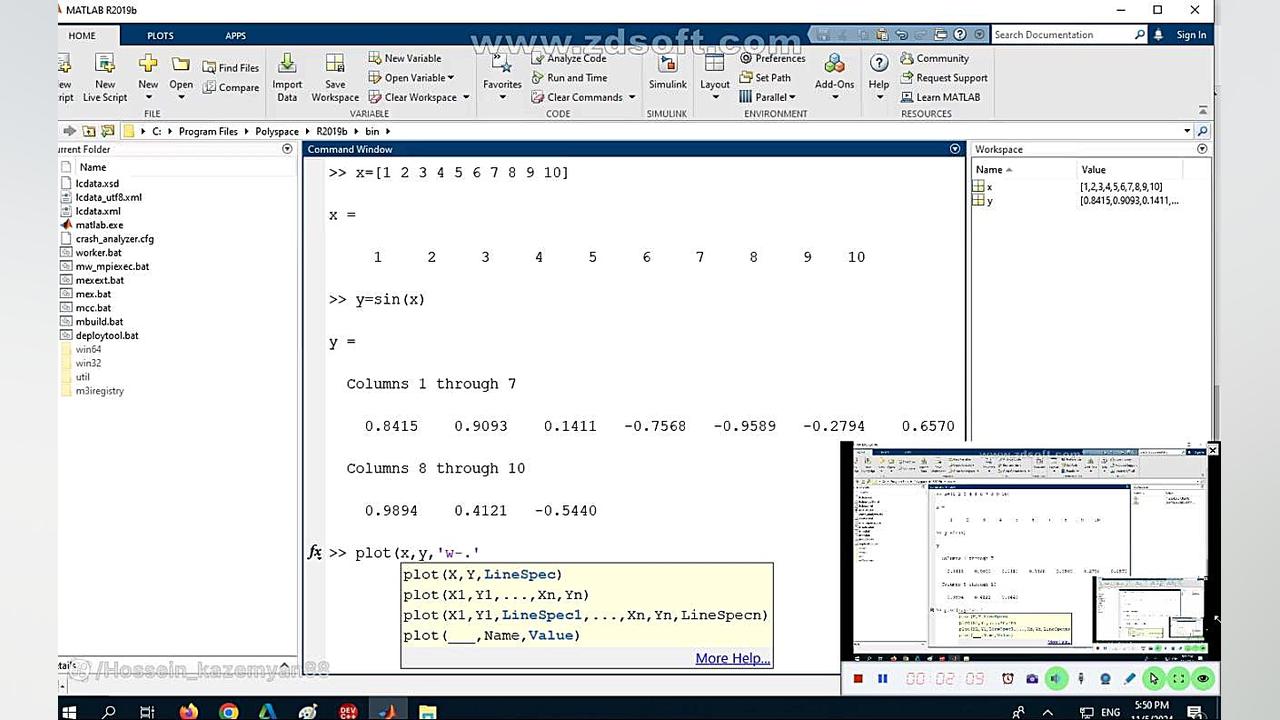Toggle microphone capture in recorder

pos(1081,679)
